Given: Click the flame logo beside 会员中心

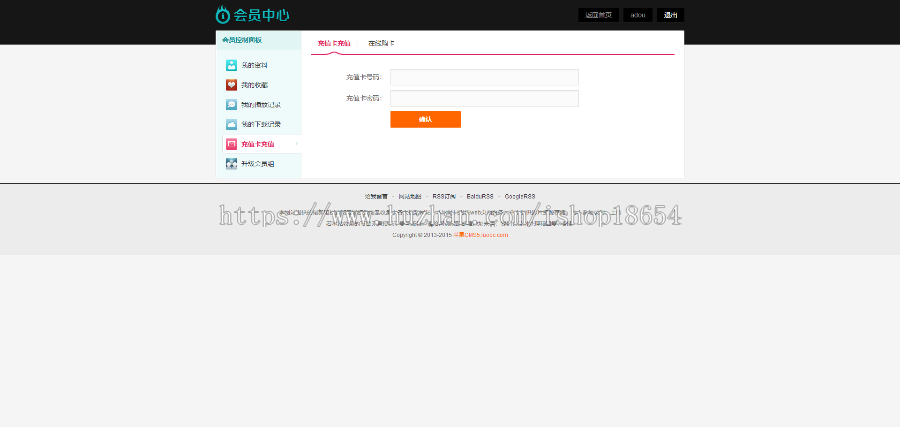Looking at the screenshot, I should click(x=223, y=15).
